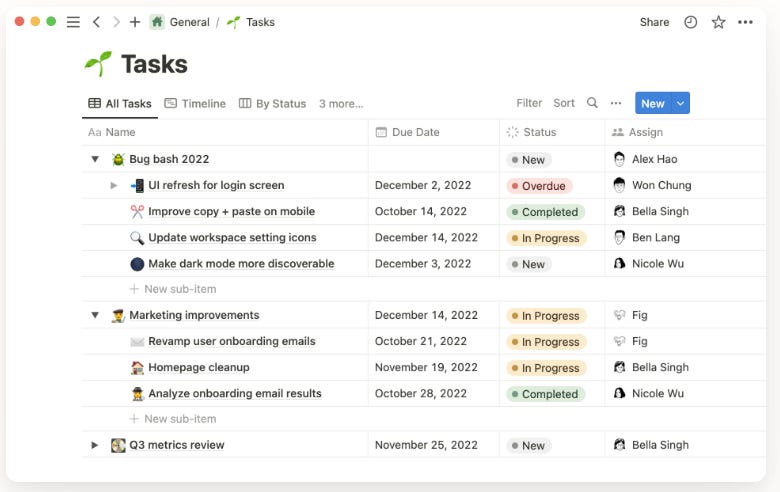Click envelope icon of Revamp onboarding emails
Image resolution: width=780 pixels, height=492 pixels.
click(137, 342)
